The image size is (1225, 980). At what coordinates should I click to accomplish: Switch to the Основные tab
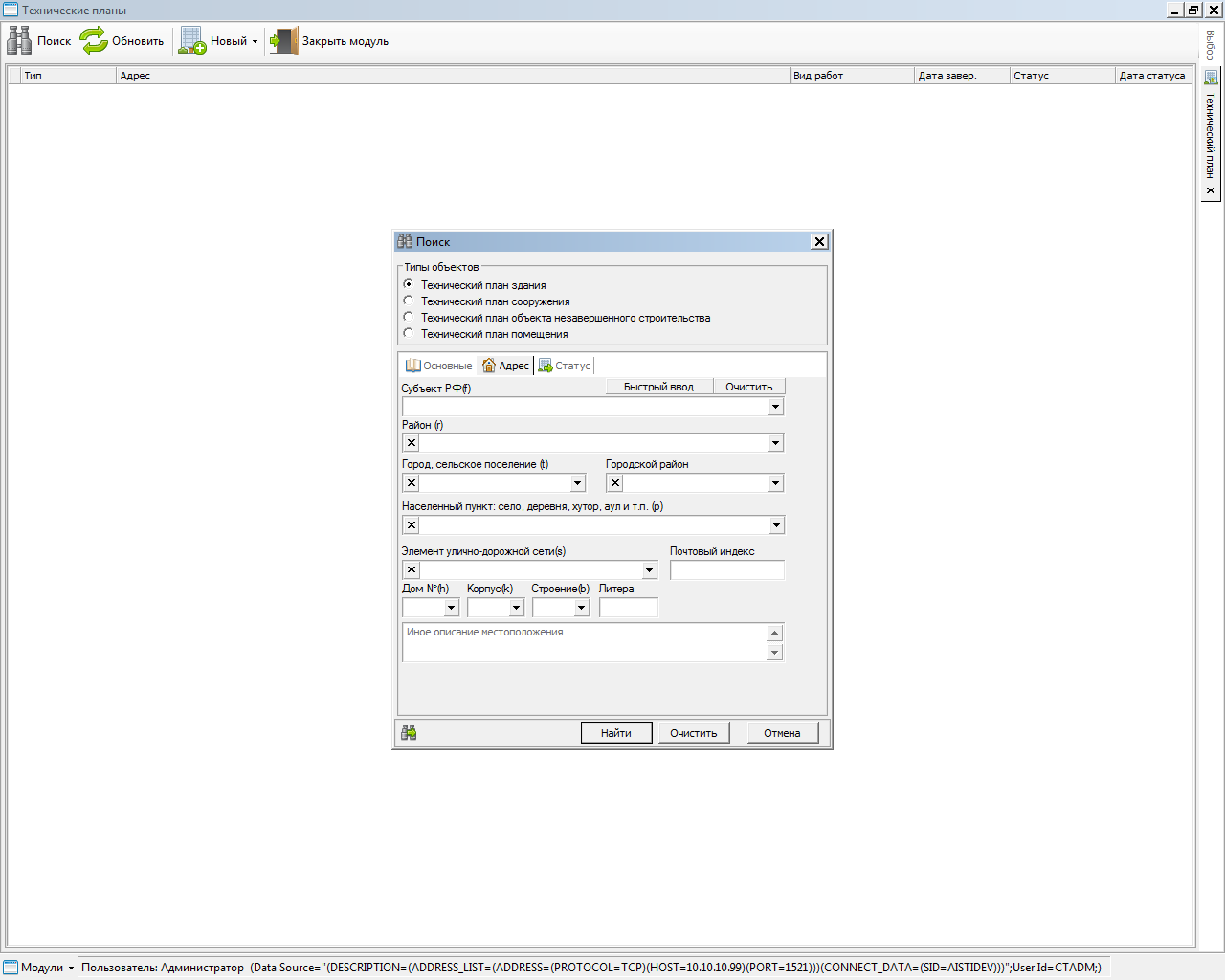pyautogui.click(x=439, y=366)
